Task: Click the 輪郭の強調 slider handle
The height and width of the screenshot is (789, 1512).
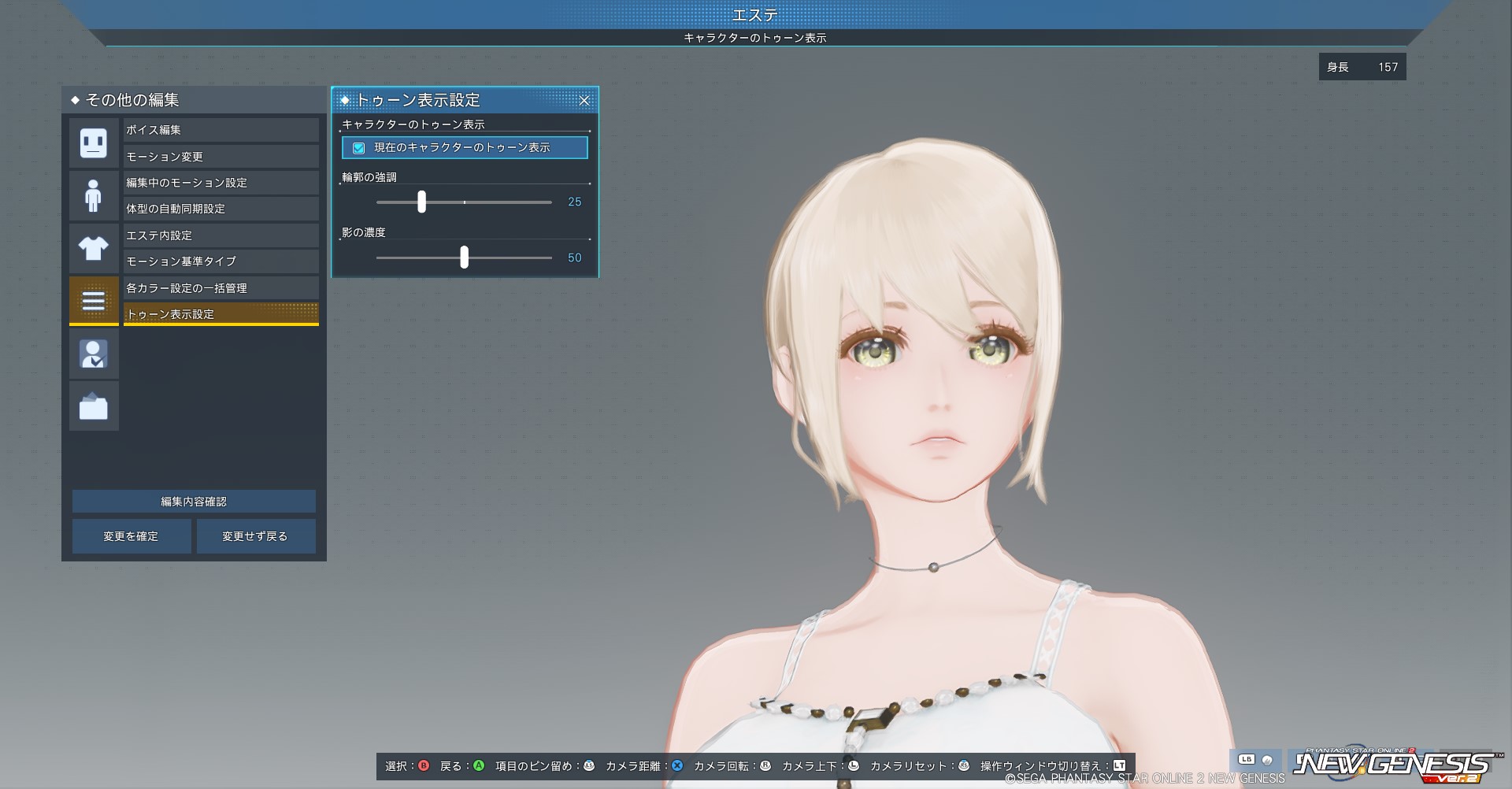Action: click(422, 202)
